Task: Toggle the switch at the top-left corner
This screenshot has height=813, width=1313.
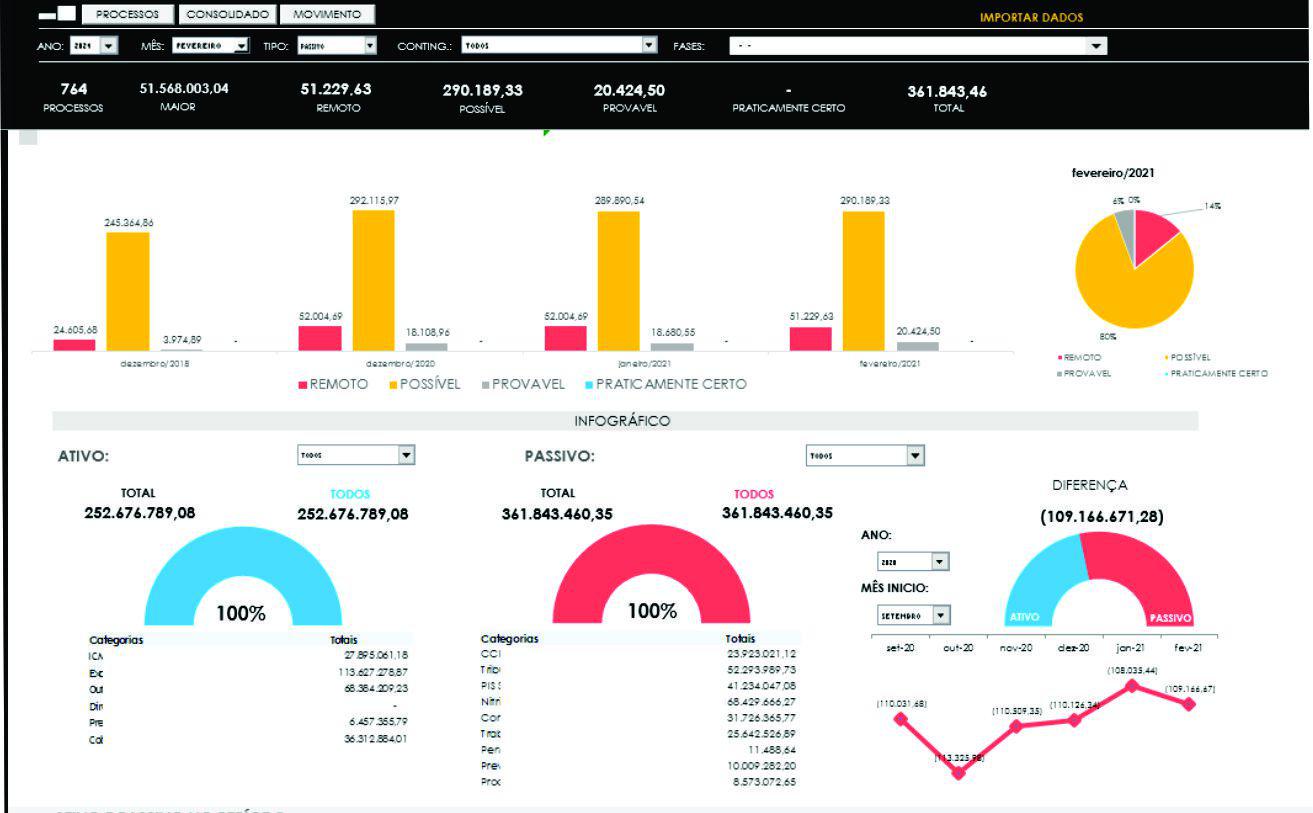Action: tap(56, 15)
